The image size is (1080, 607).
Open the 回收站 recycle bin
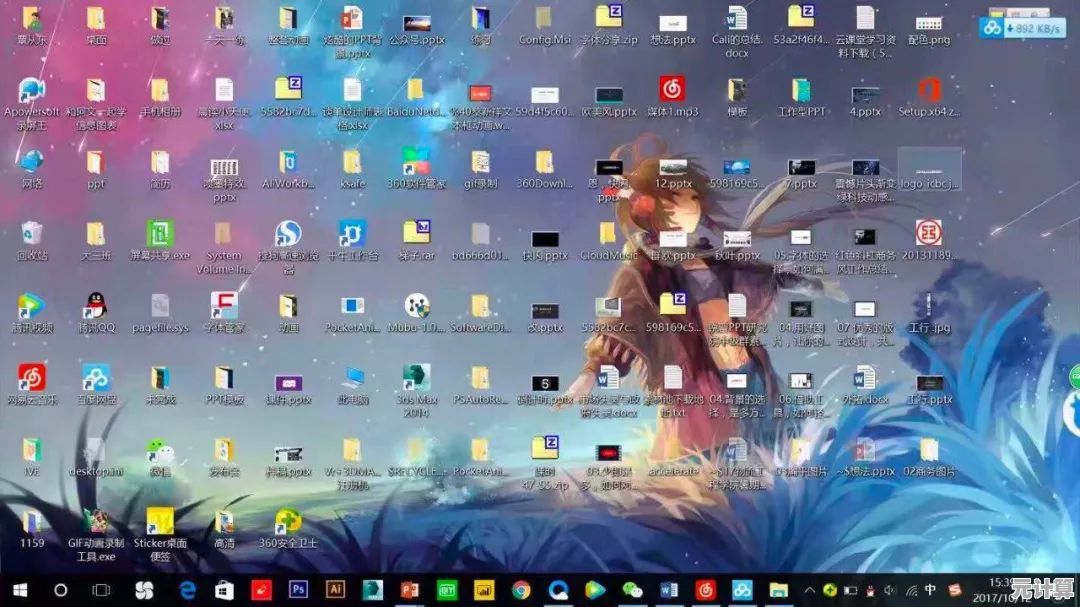(x=32, y=234)
